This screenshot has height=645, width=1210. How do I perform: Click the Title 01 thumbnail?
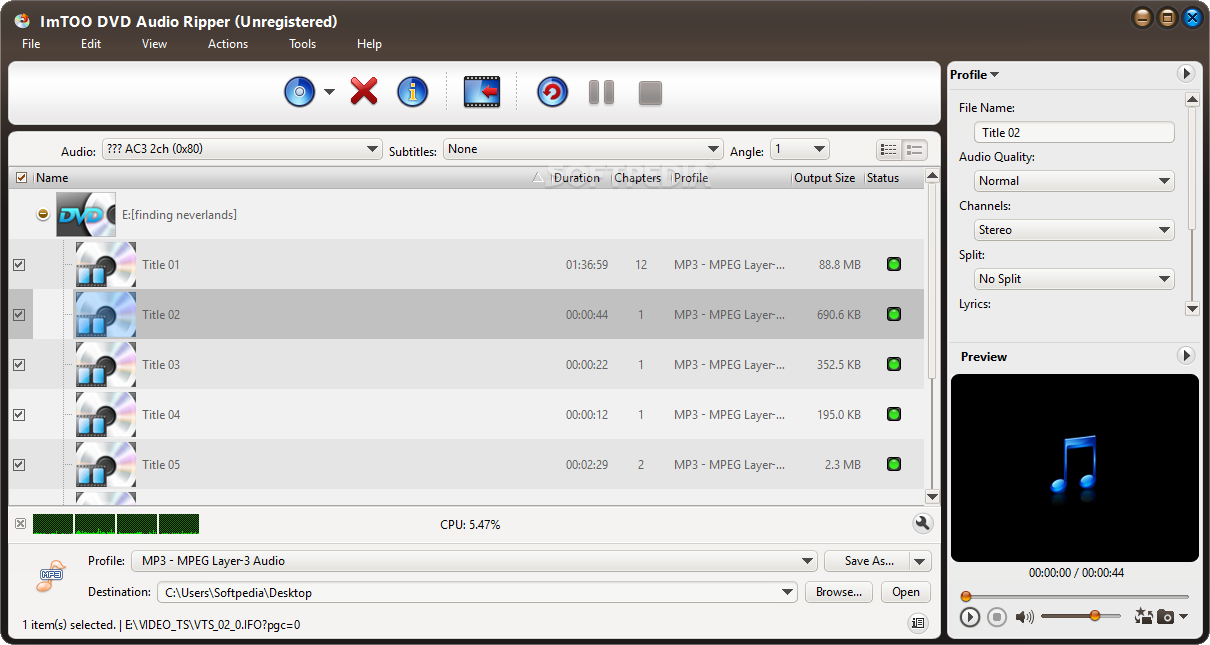point(106,265)
